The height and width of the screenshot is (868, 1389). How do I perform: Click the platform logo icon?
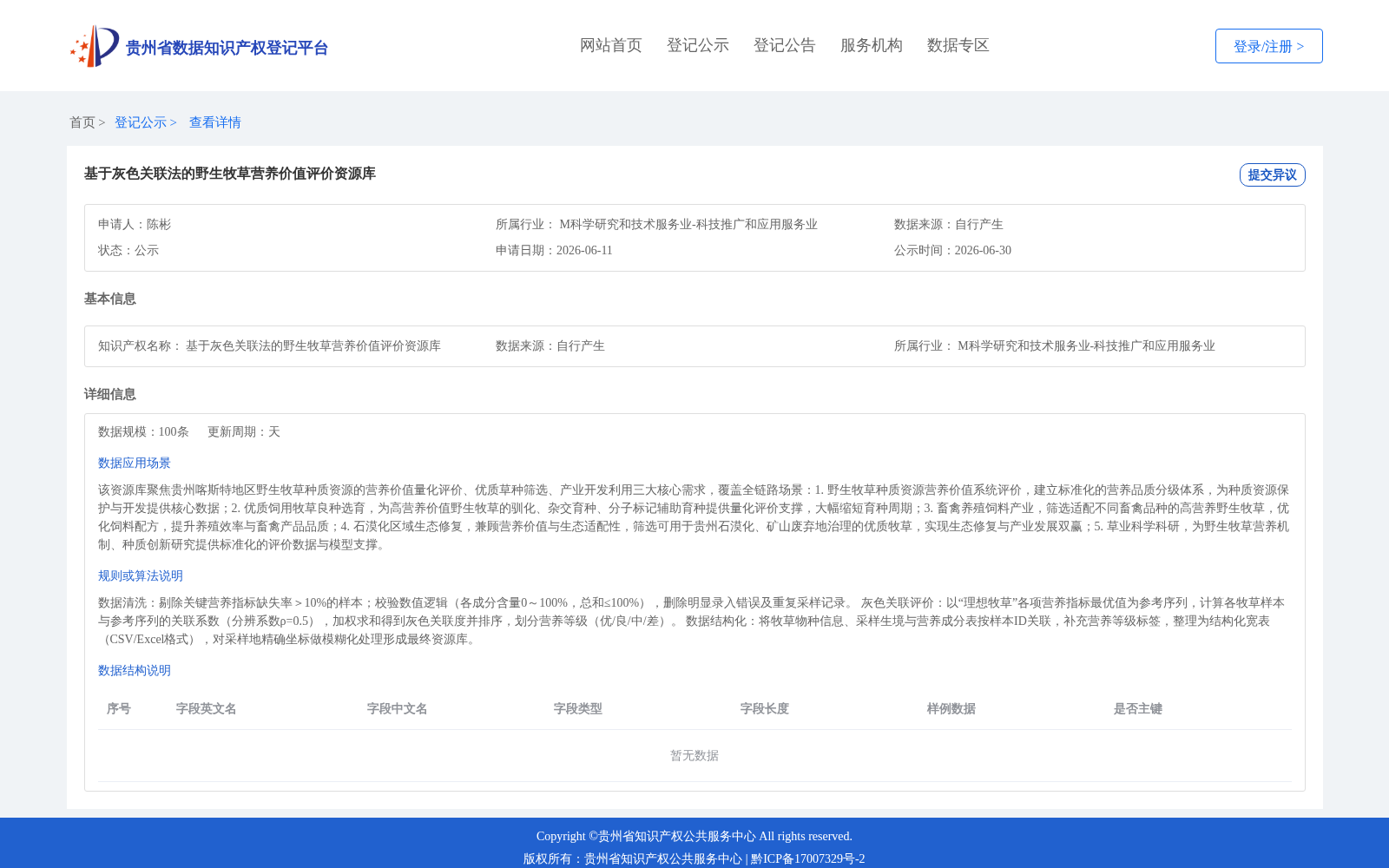[x=95, y=46]
